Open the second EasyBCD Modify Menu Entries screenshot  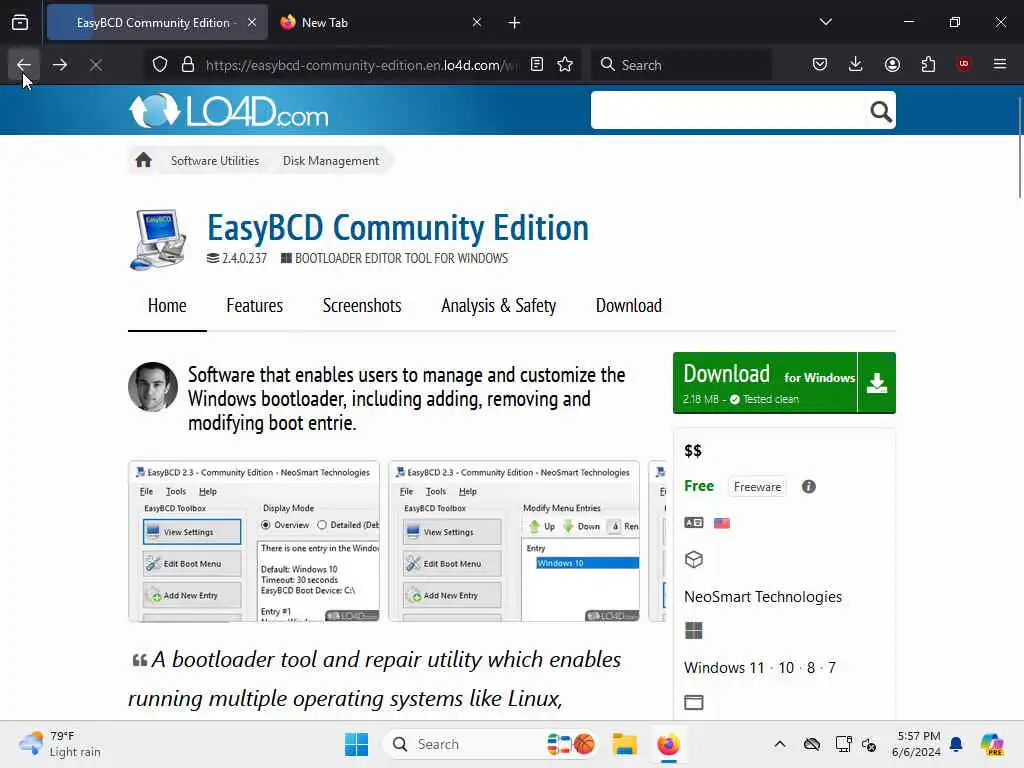coord(514,541)
